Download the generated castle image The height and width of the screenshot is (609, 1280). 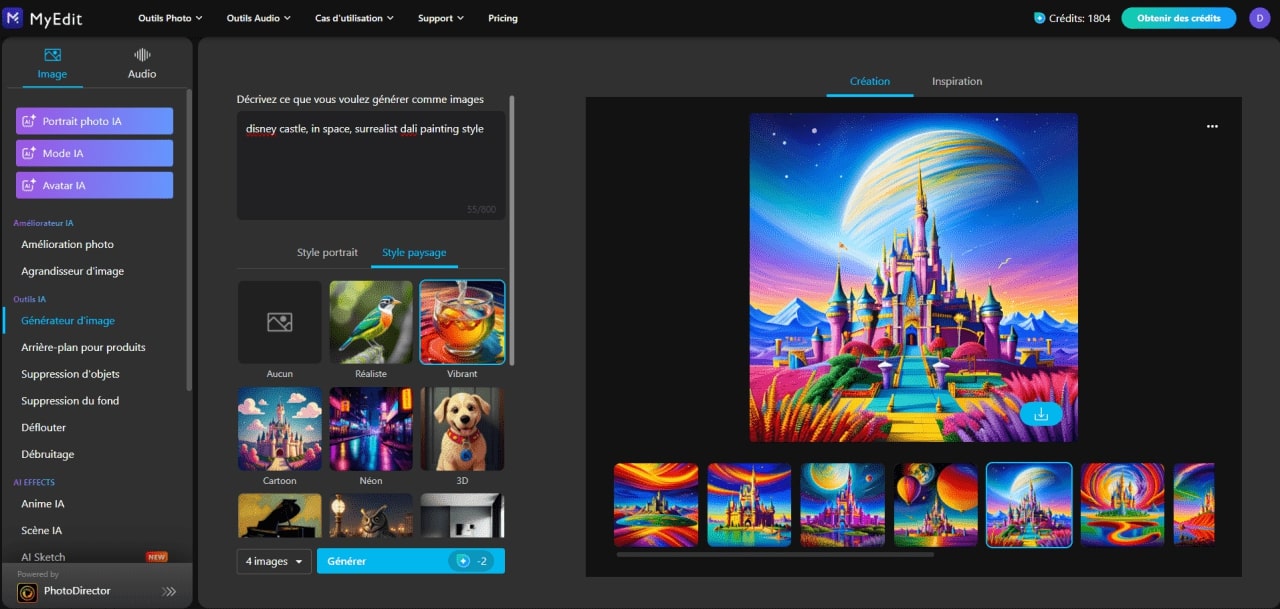[x=1042, y=413]
